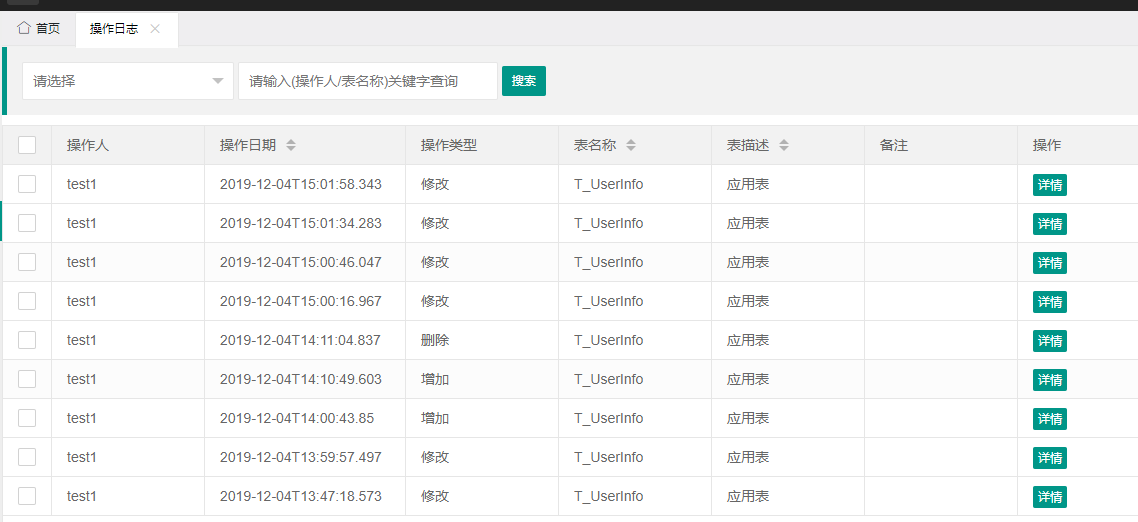Click 应用表 in the 14:00:43.85 row
1138x522 pixels.
point(748,418)
